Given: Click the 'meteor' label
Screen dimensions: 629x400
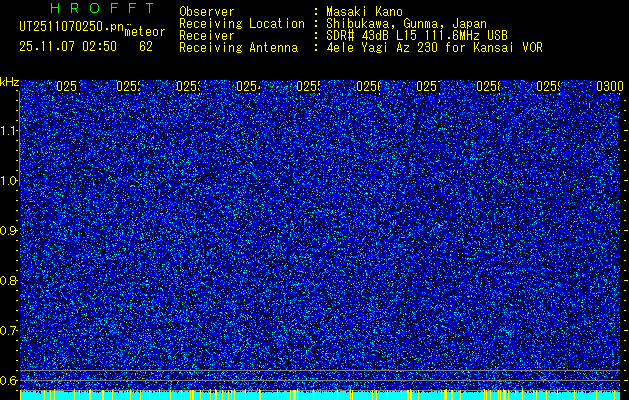Looking at the screenshot, I should [x=145, y=32].
